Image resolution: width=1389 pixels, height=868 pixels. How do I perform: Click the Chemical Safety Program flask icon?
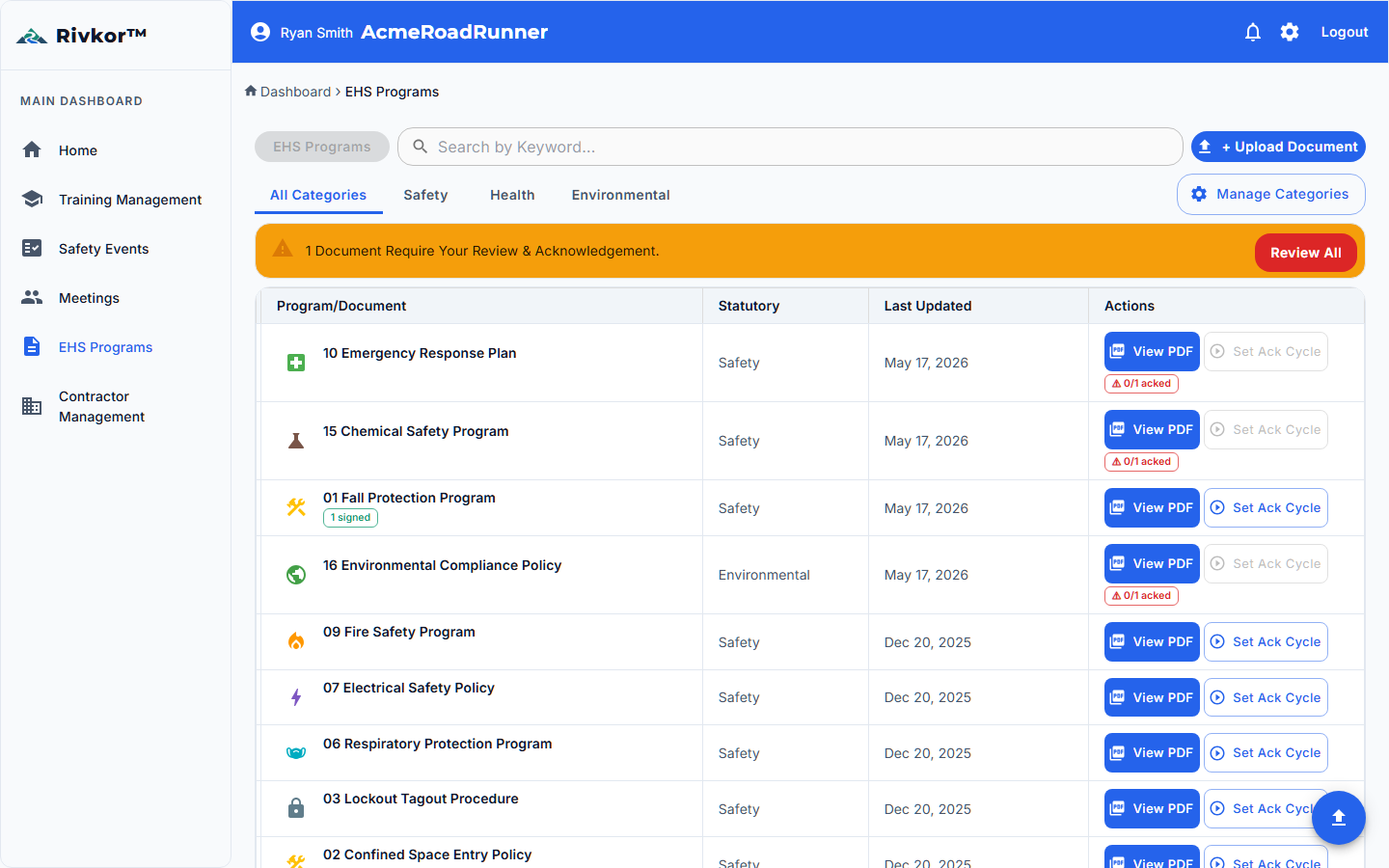(296, 441)
